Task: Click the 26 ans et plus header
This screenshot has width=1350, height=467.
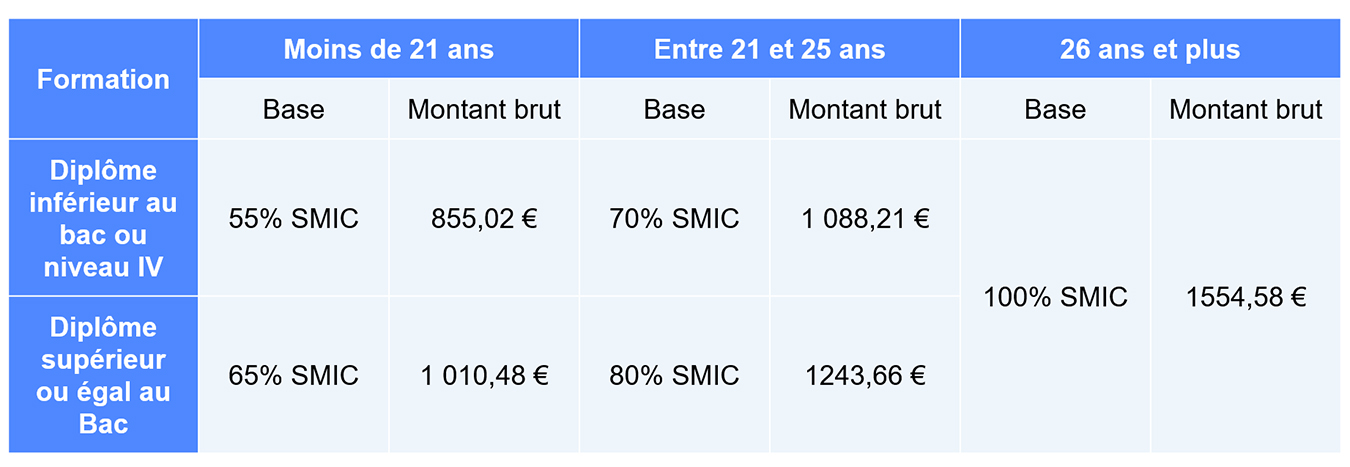Action: pyautogui.click(x=1150, y=49)
